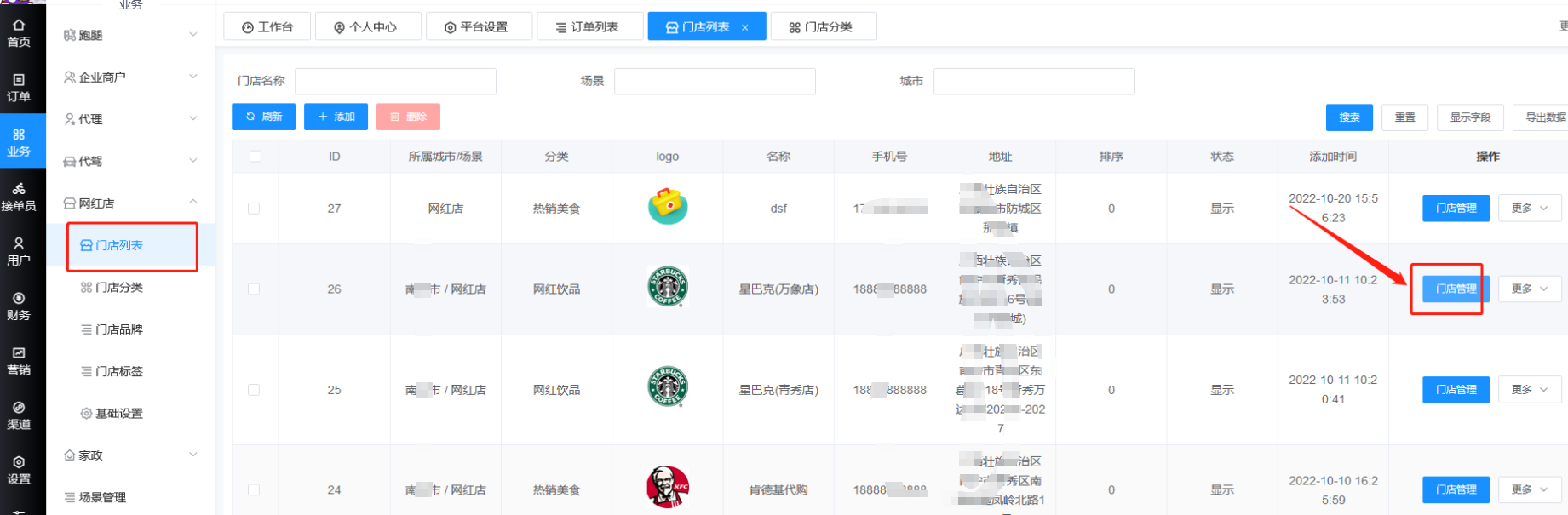Open the 财务 finance sidebar icon

[x=19, y=306]
